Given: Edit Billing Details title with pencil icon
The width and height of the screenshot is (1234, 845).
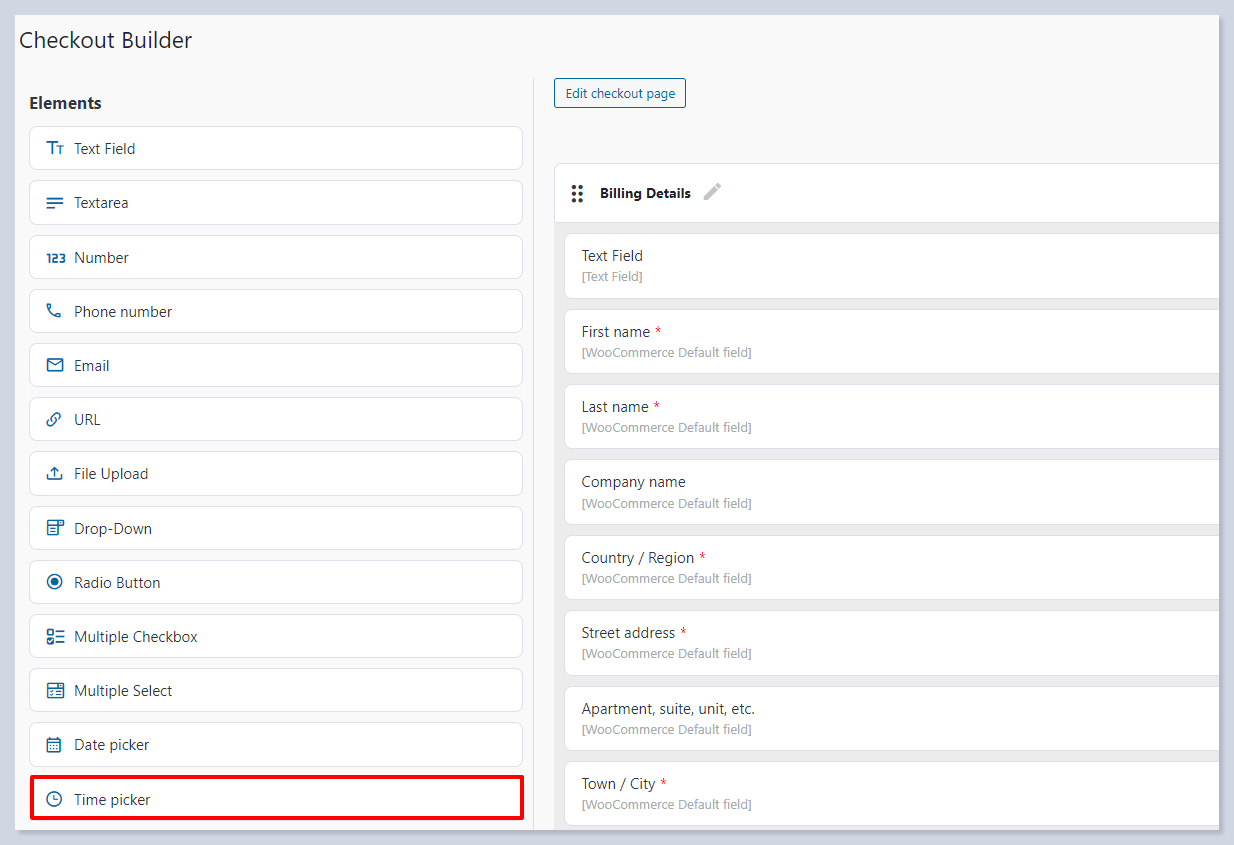Looking at the screenshot, I should (712, 192).
